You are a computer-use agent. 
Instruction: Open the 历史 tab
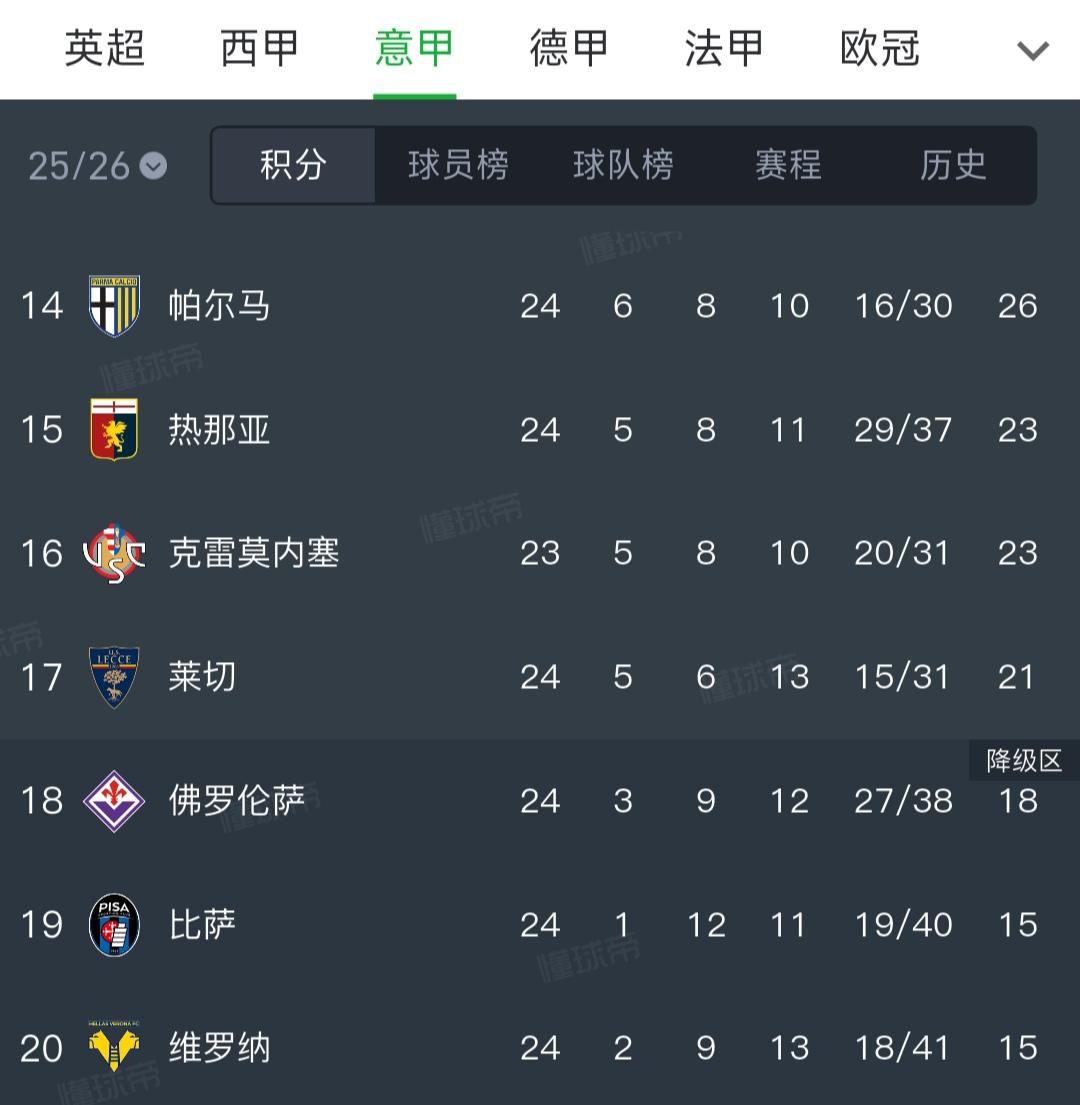pyautogui.click(x=950, y=166)
